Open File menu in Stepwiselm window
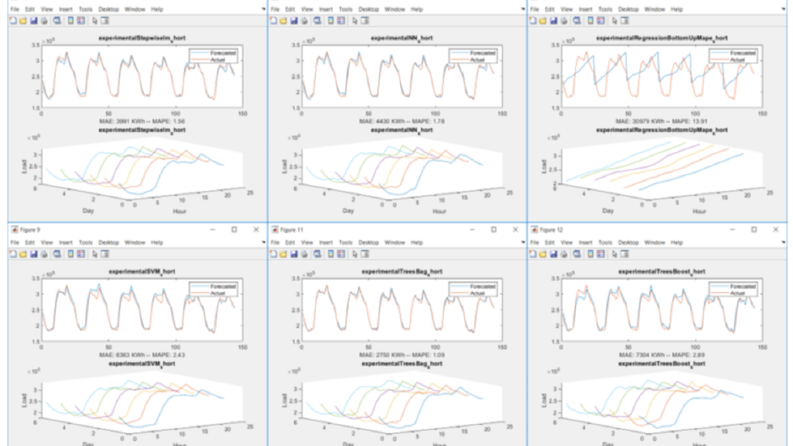 pos(15,9)
